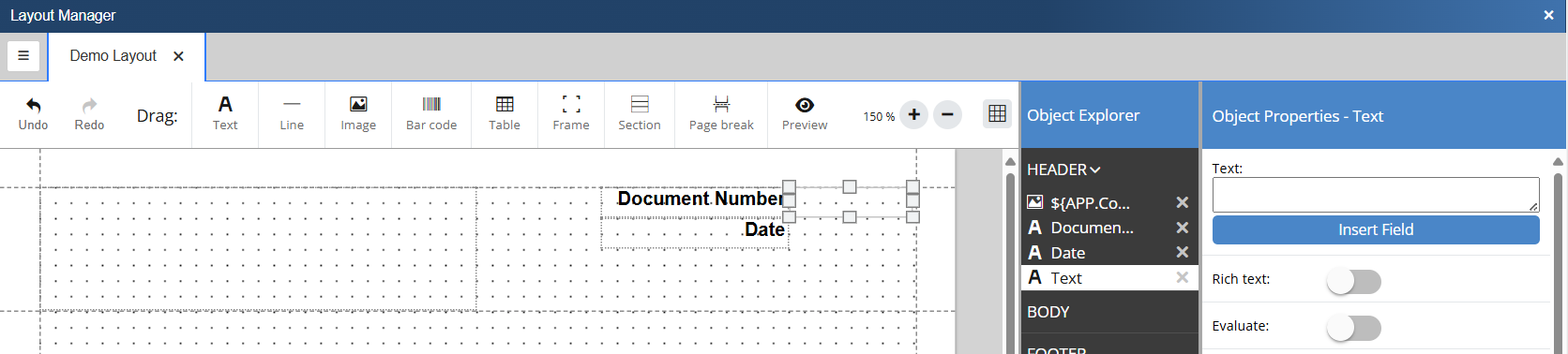Open the layout Preview

click(805, 114)
